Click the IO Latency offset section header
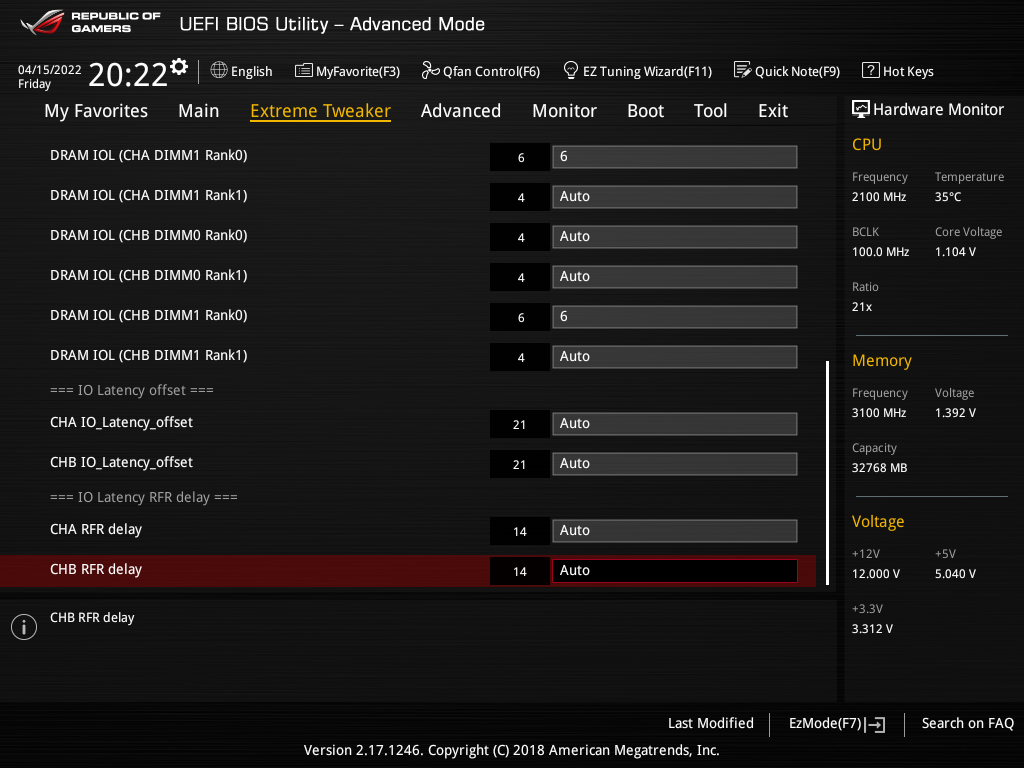1024x768 pixels. point(132,390)
